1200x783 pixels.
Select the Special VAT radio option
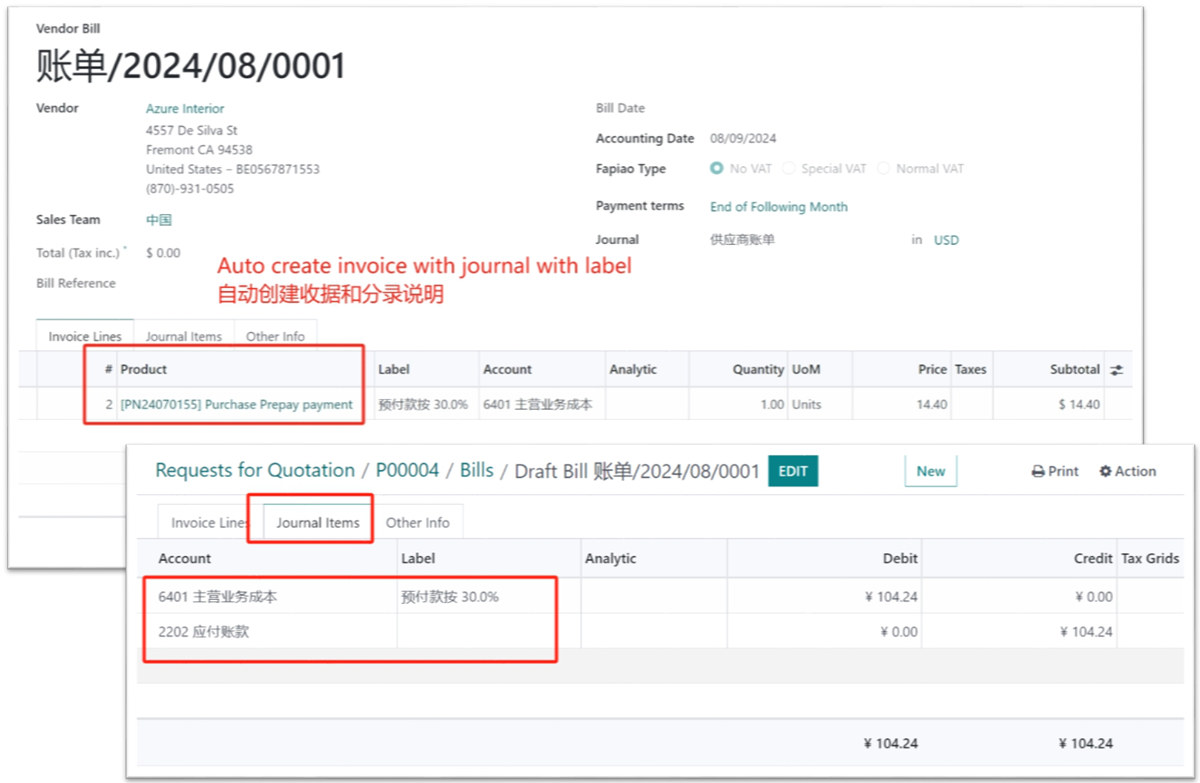788,169
